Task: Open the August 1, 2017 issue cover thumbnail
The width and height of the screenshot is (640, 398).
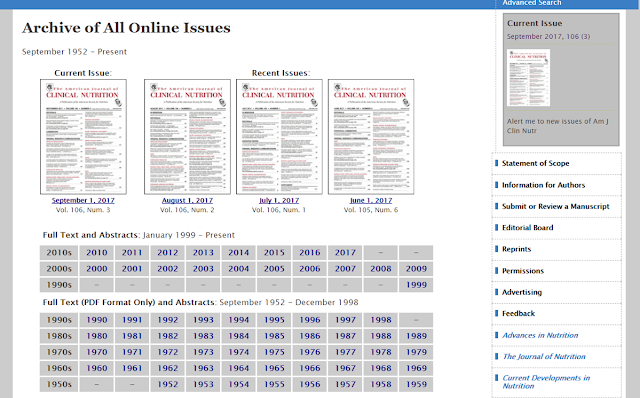Action: 187,137
